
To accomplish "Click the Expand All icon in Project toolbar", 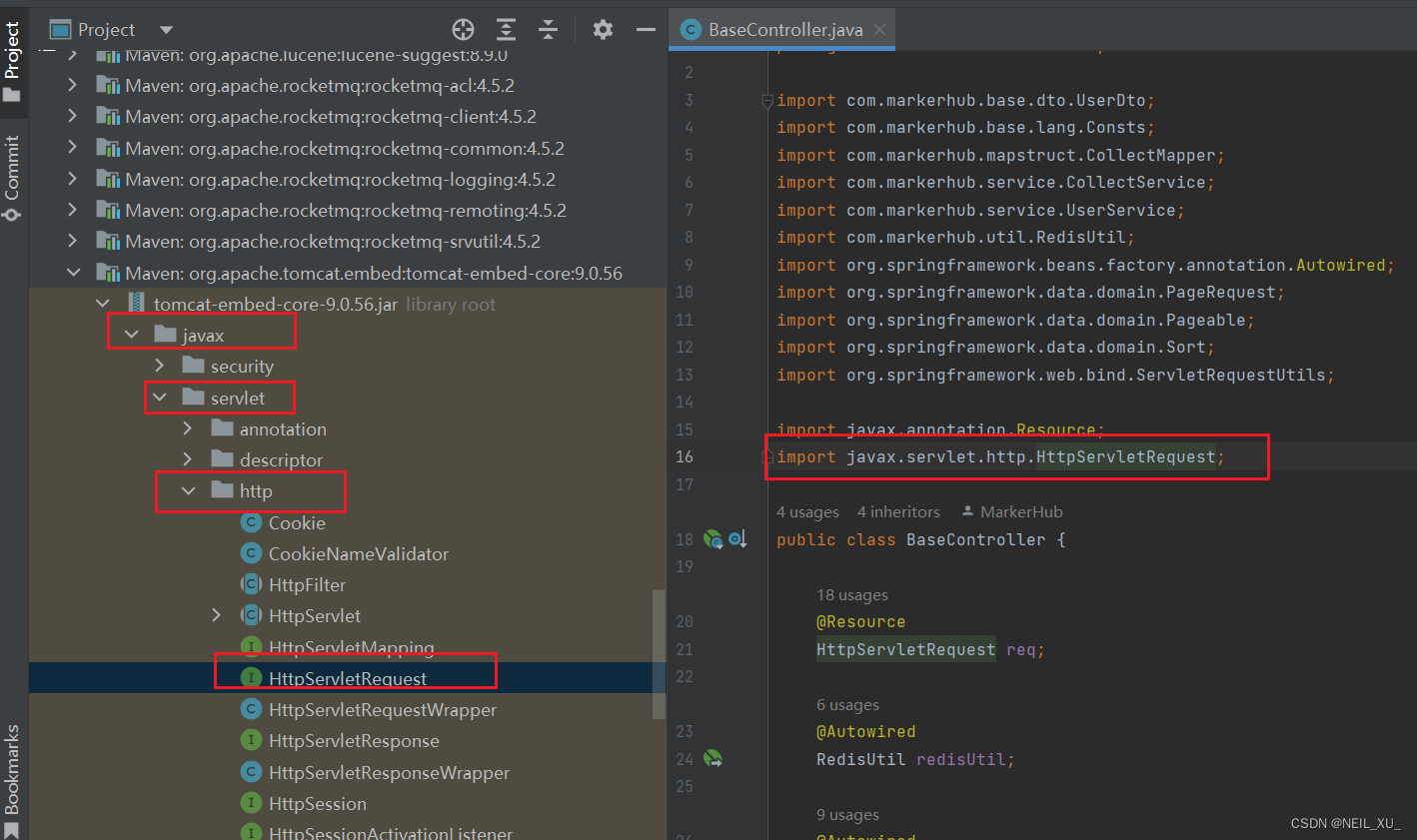I will (x=507, y=29).
